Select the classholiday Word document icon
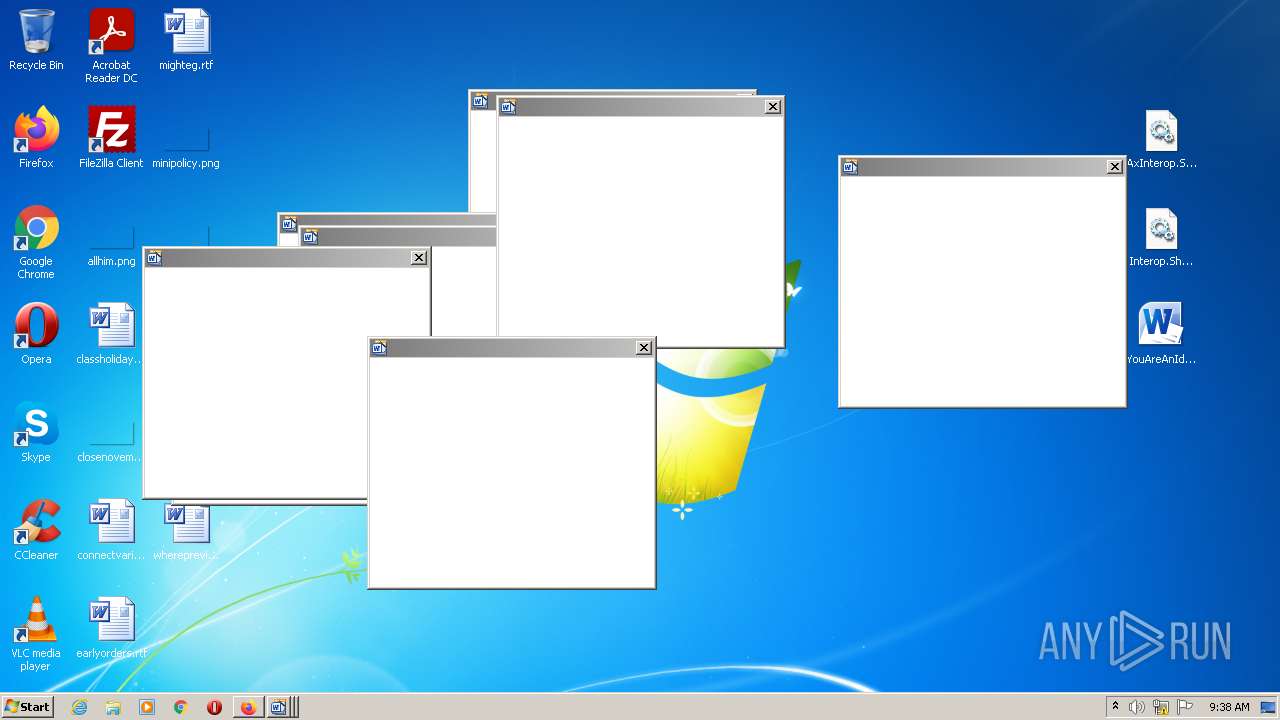This screenshot has height=720, width=1280. (x=111, y=334)
